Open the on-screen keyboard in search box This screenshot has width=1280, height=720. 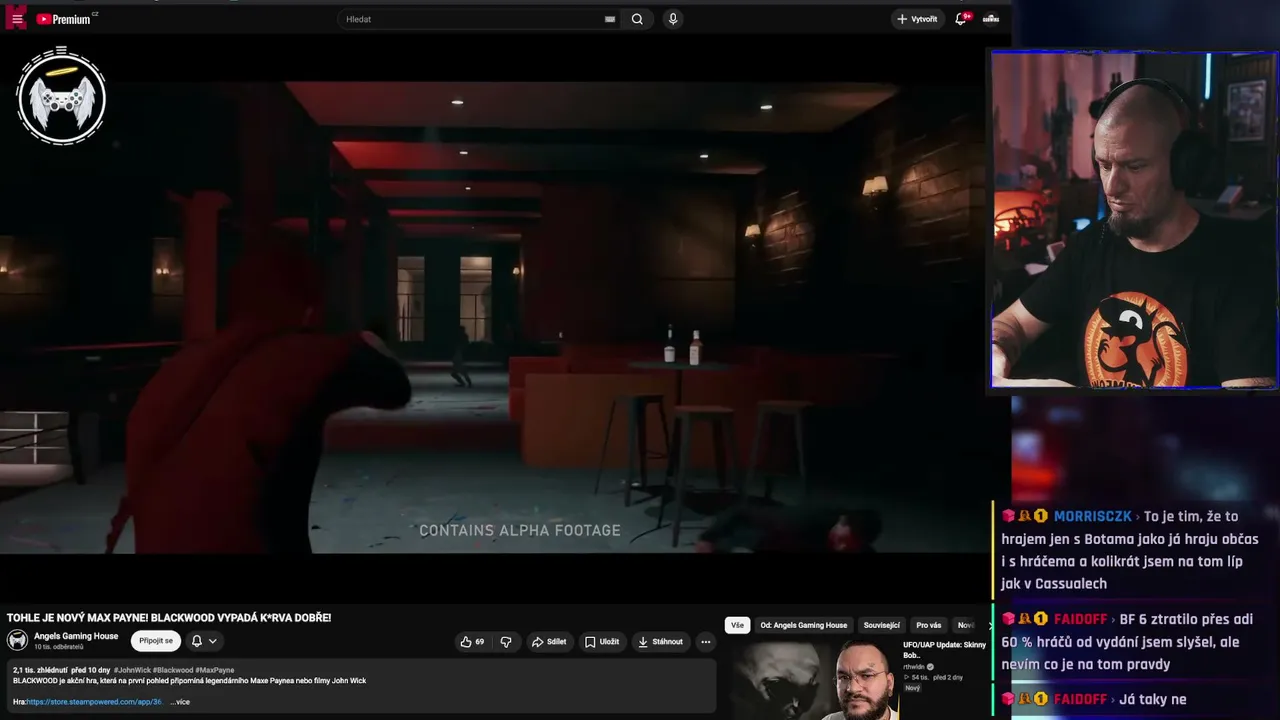(610, 19)
